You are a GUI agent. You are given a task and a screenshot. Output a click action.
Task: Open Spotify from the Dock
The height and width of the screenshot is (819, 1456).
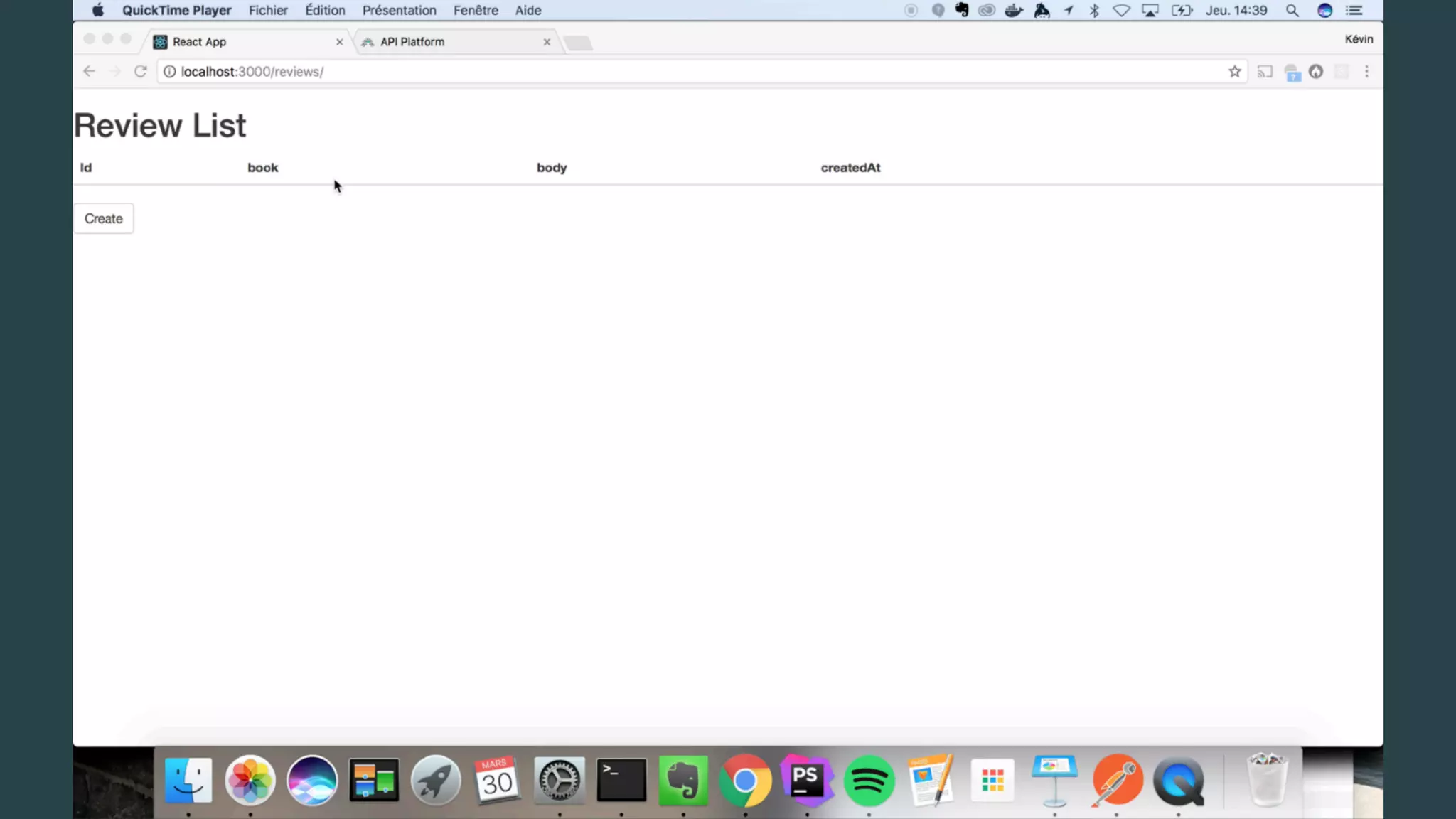869,781
